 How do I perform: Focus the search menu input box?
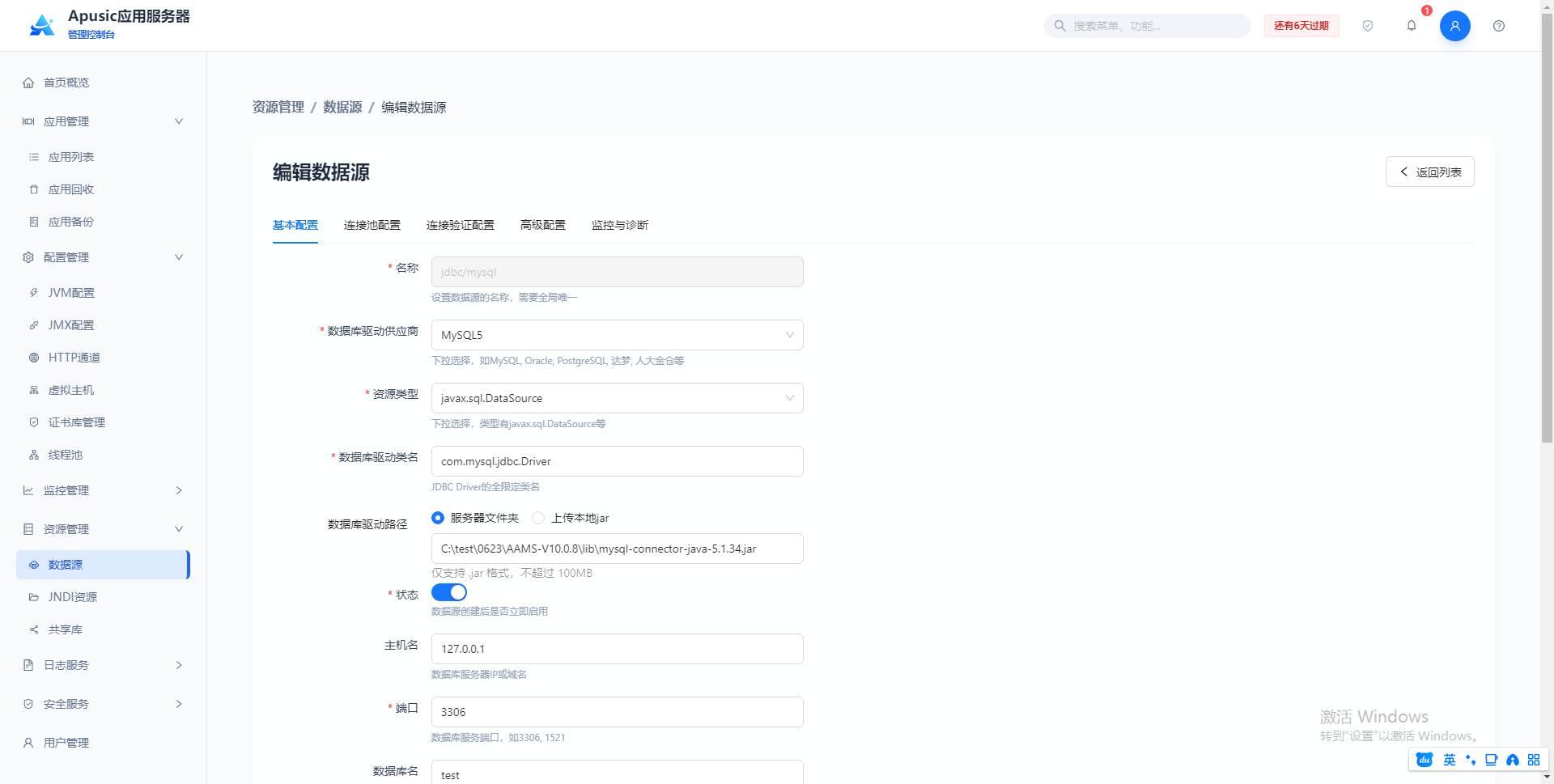[x=1147, y=26]
